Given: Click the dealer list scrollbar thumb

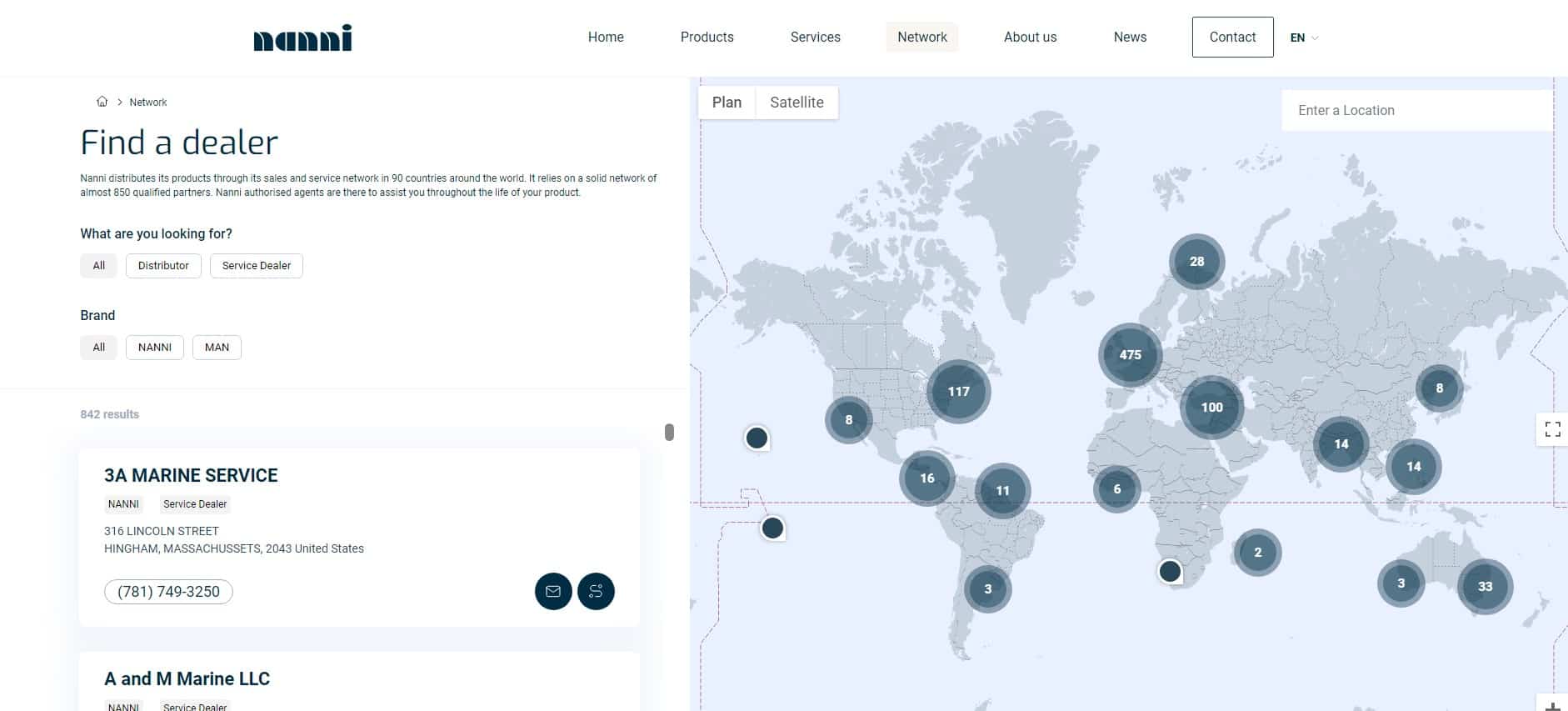Looking at the screenshot, I should tap(669, 432).
